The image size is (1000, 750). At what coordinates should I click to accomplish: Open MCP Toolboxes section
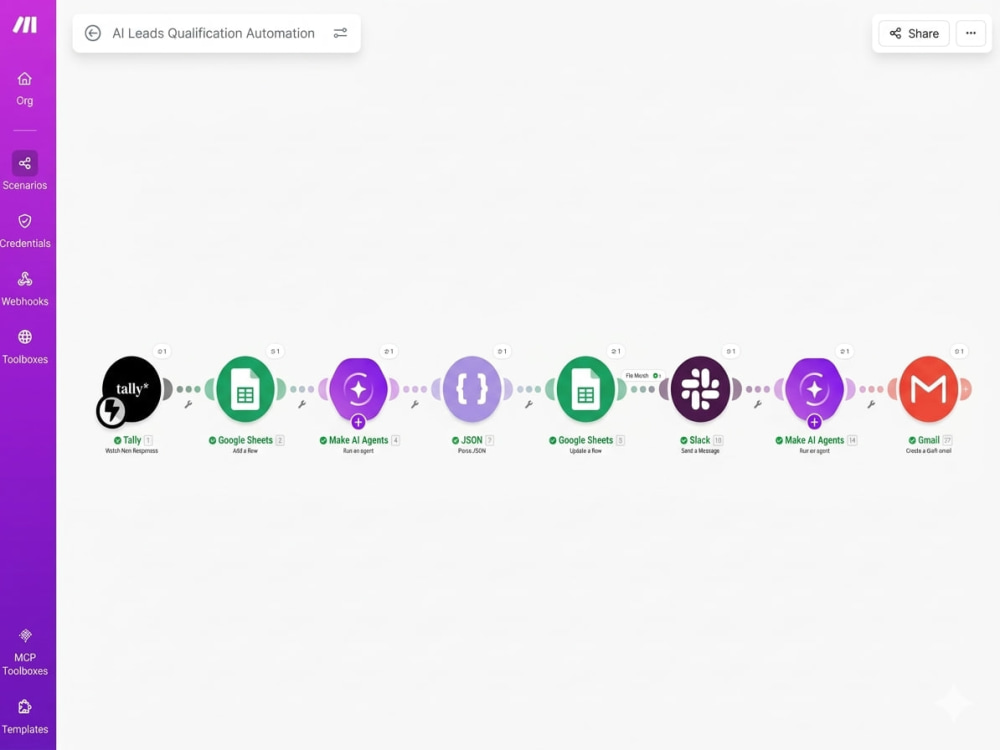tap(25, 652)
